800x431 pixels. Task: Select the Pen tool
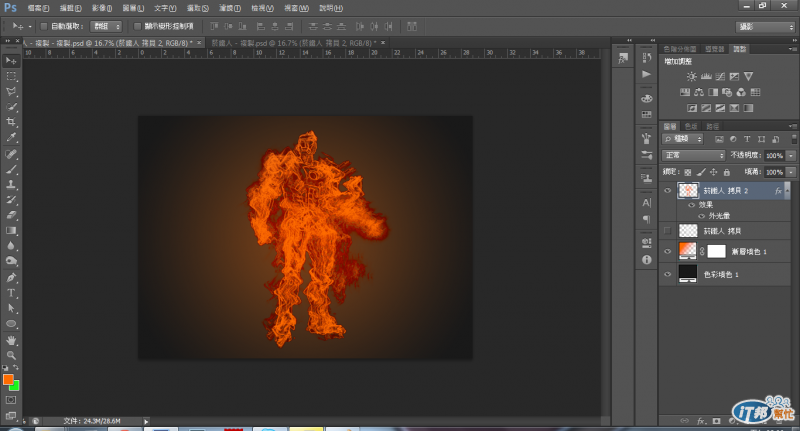11,277
